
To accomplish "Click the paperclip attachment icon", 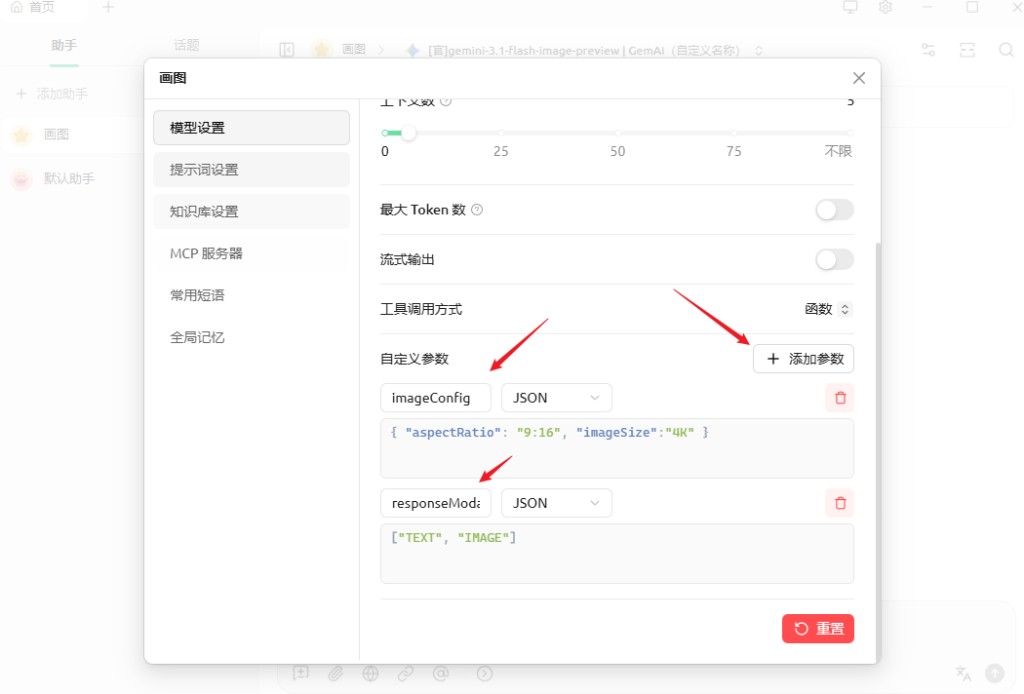I will (x=336, y=674).
